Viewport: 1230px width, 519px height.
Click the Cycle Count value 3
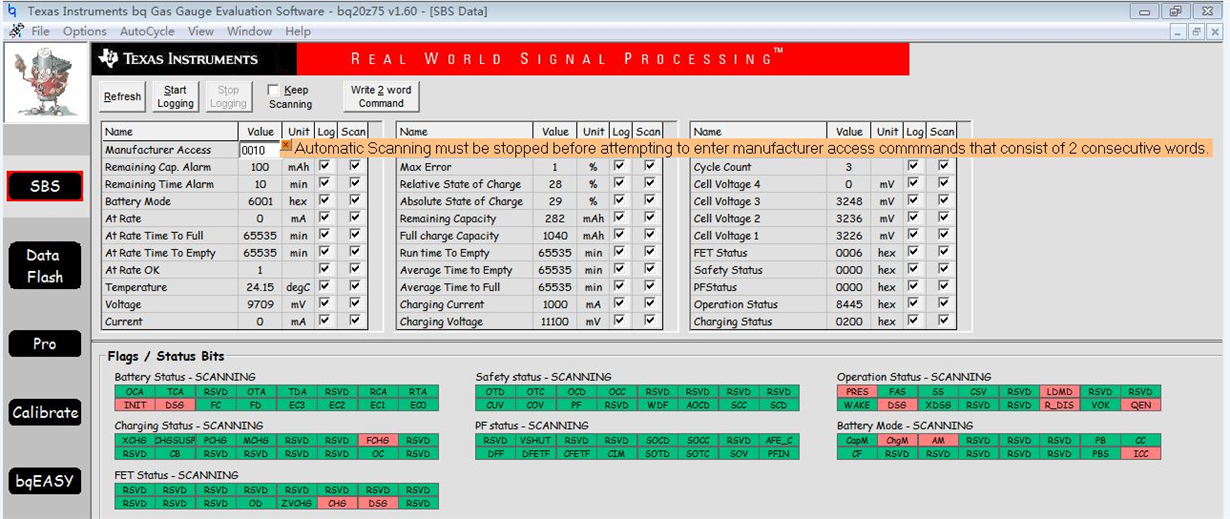click(849, 167)
